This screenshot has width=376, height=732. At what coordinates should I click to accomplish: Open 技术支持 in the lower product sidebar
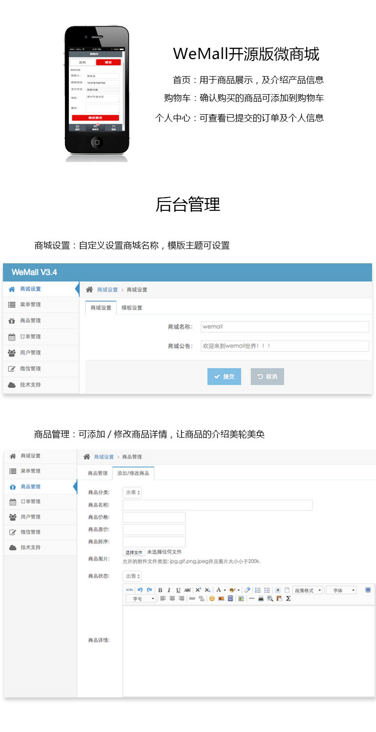pos(40,547)
